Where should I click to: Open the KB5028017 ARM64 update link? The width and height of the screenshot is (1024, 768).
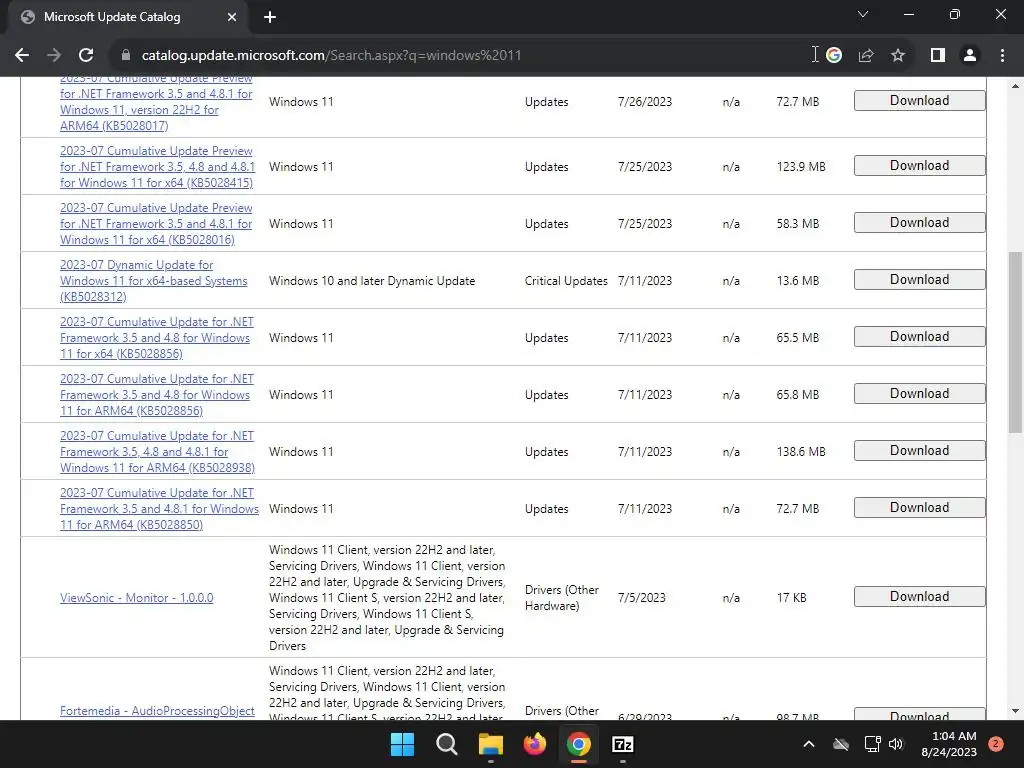pos(156,104)
